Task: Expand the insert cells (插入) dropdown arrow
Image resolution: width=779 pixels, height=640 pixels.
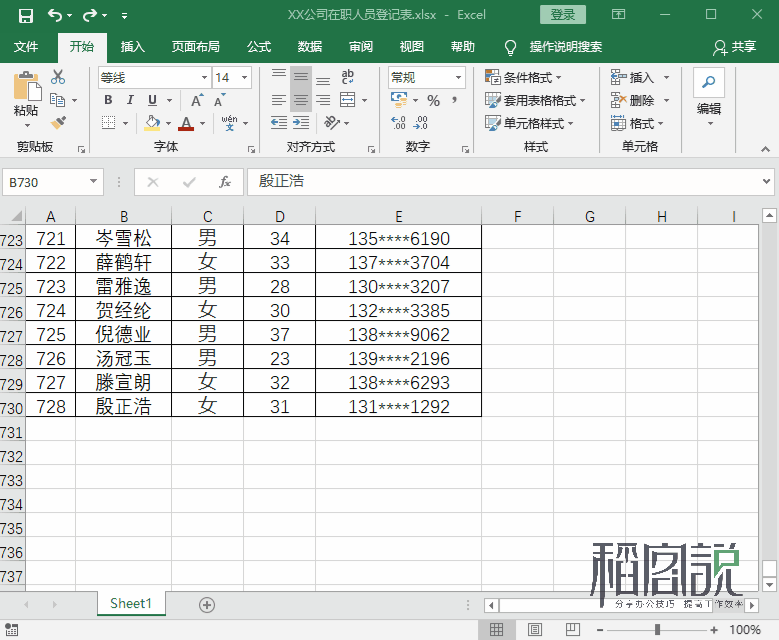Action: pos(666,78)
